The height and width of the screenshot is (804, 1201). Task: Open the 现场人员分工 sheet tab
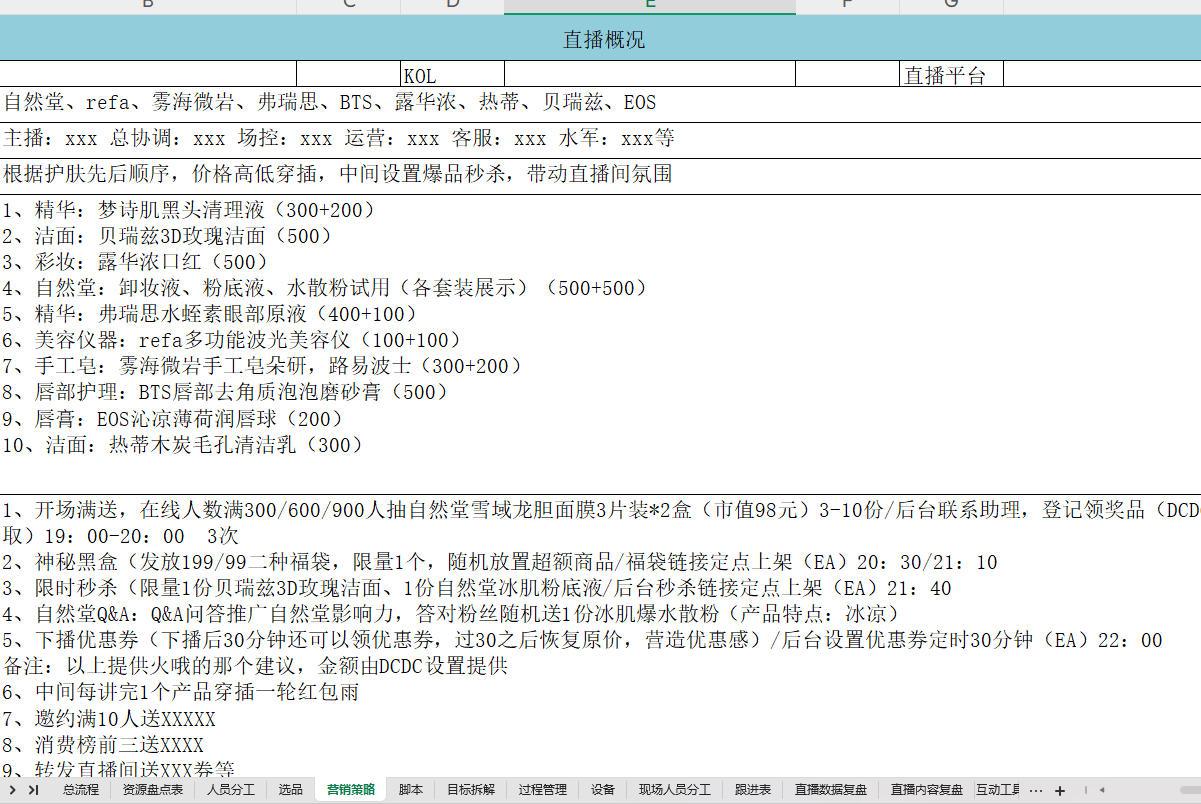[x=674, y=790]
